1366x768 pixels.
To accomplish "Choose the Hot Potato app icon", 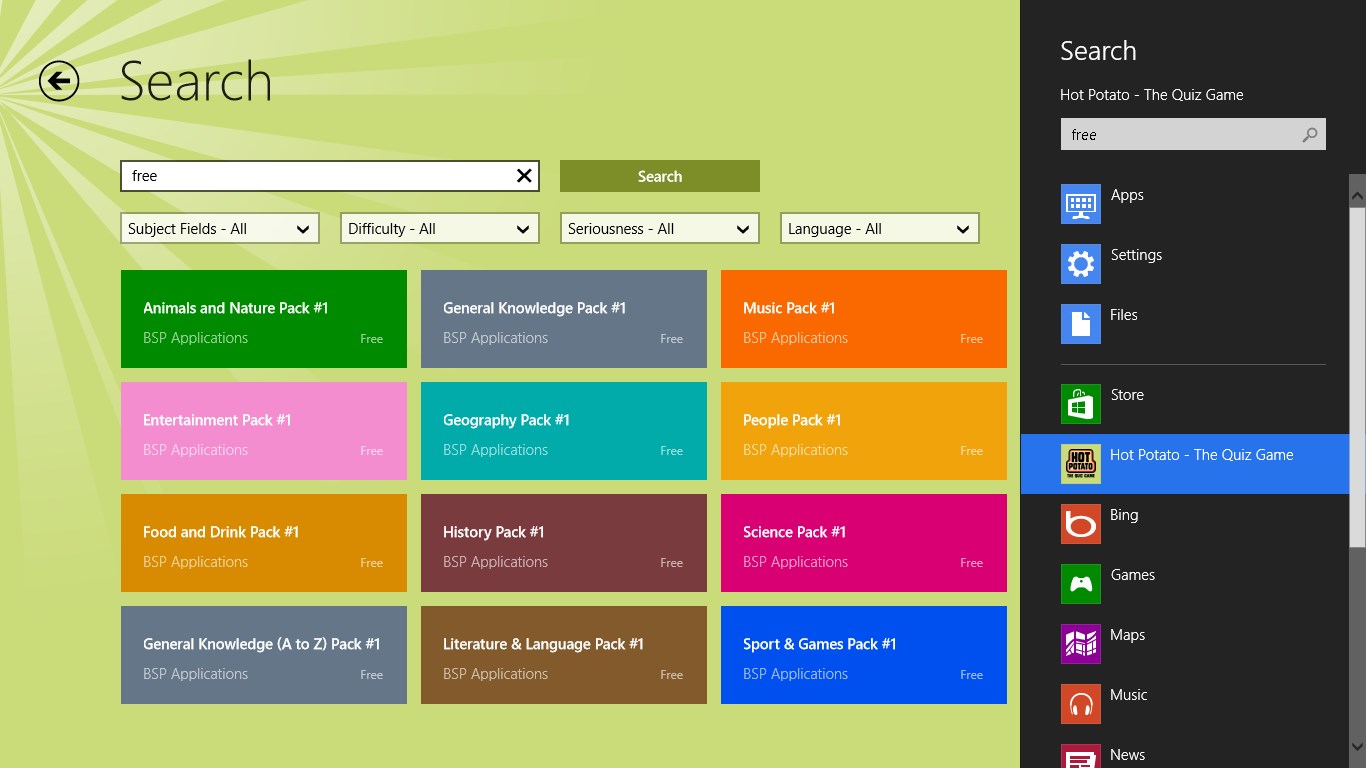I will (x=1081, y=464).
